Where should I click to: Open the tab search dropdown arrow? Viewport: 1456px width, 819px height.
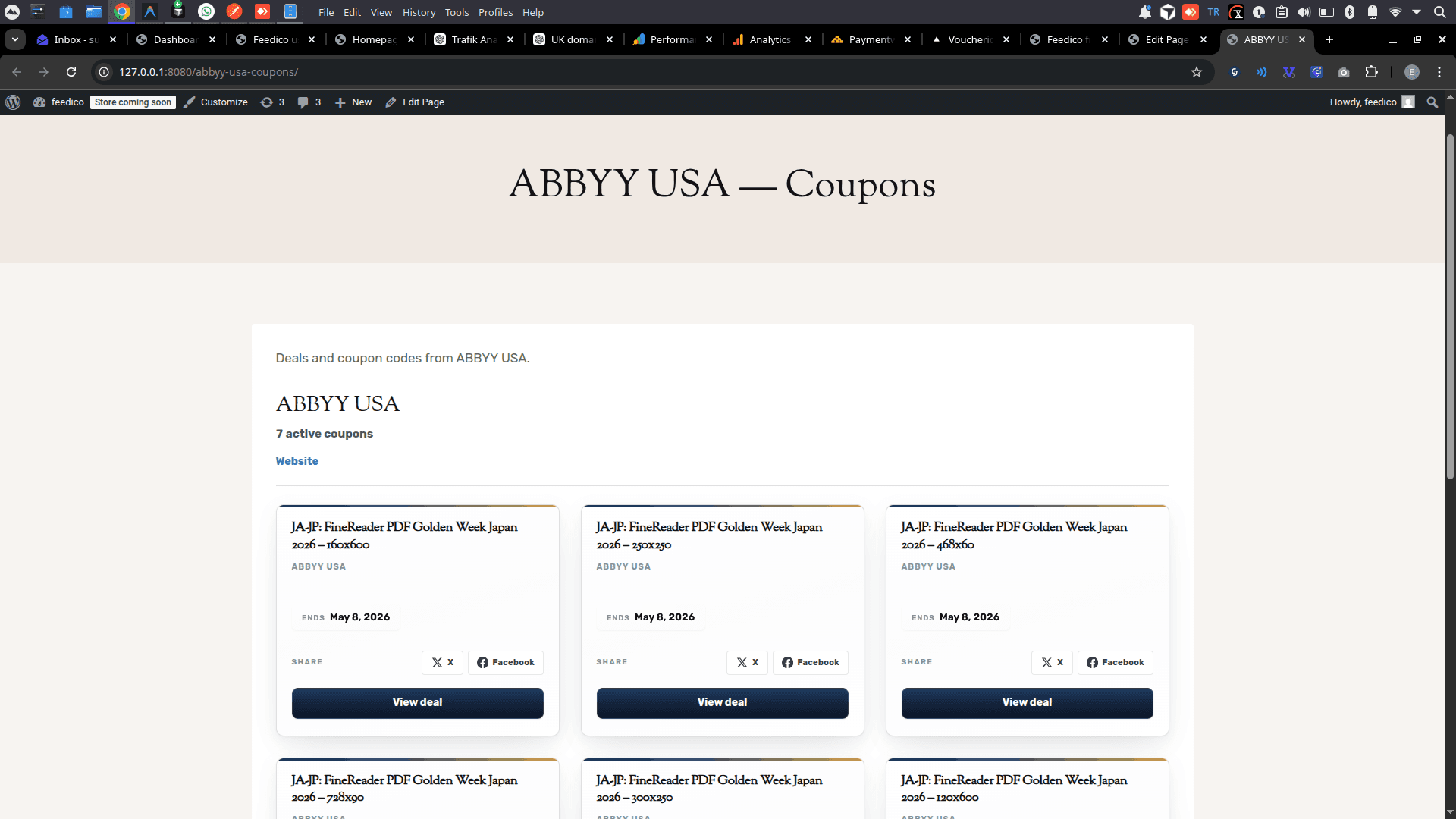click(15, 39)
